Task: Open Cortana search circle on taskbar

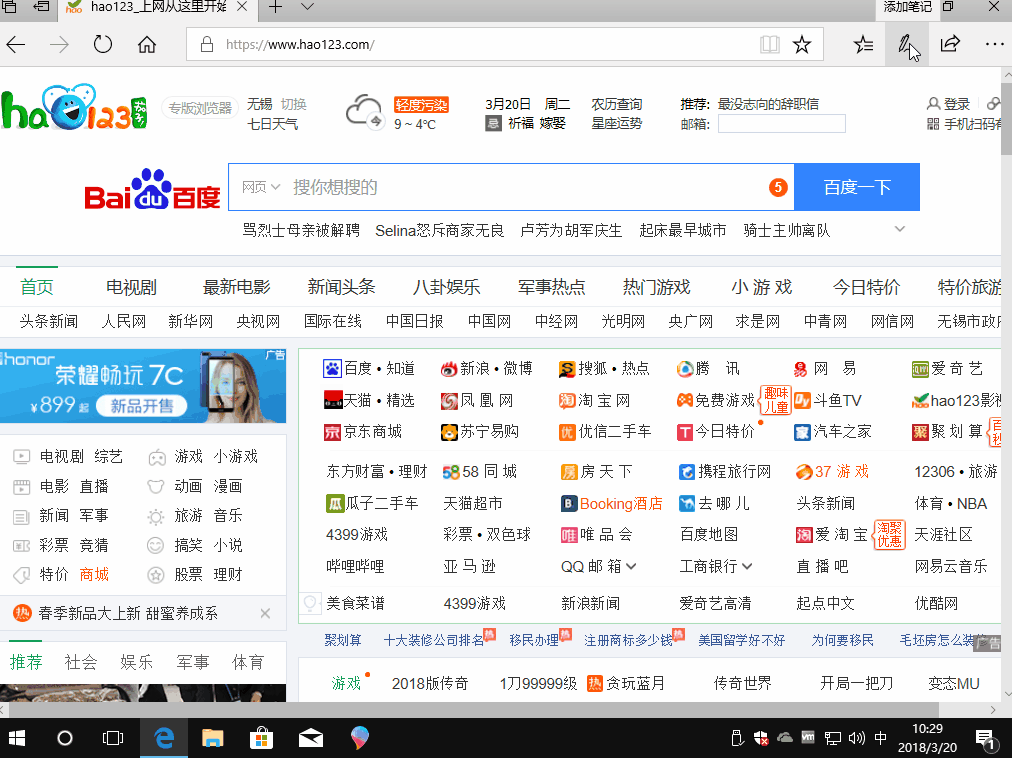Action: pyautogui.click(x=65, y=738)
